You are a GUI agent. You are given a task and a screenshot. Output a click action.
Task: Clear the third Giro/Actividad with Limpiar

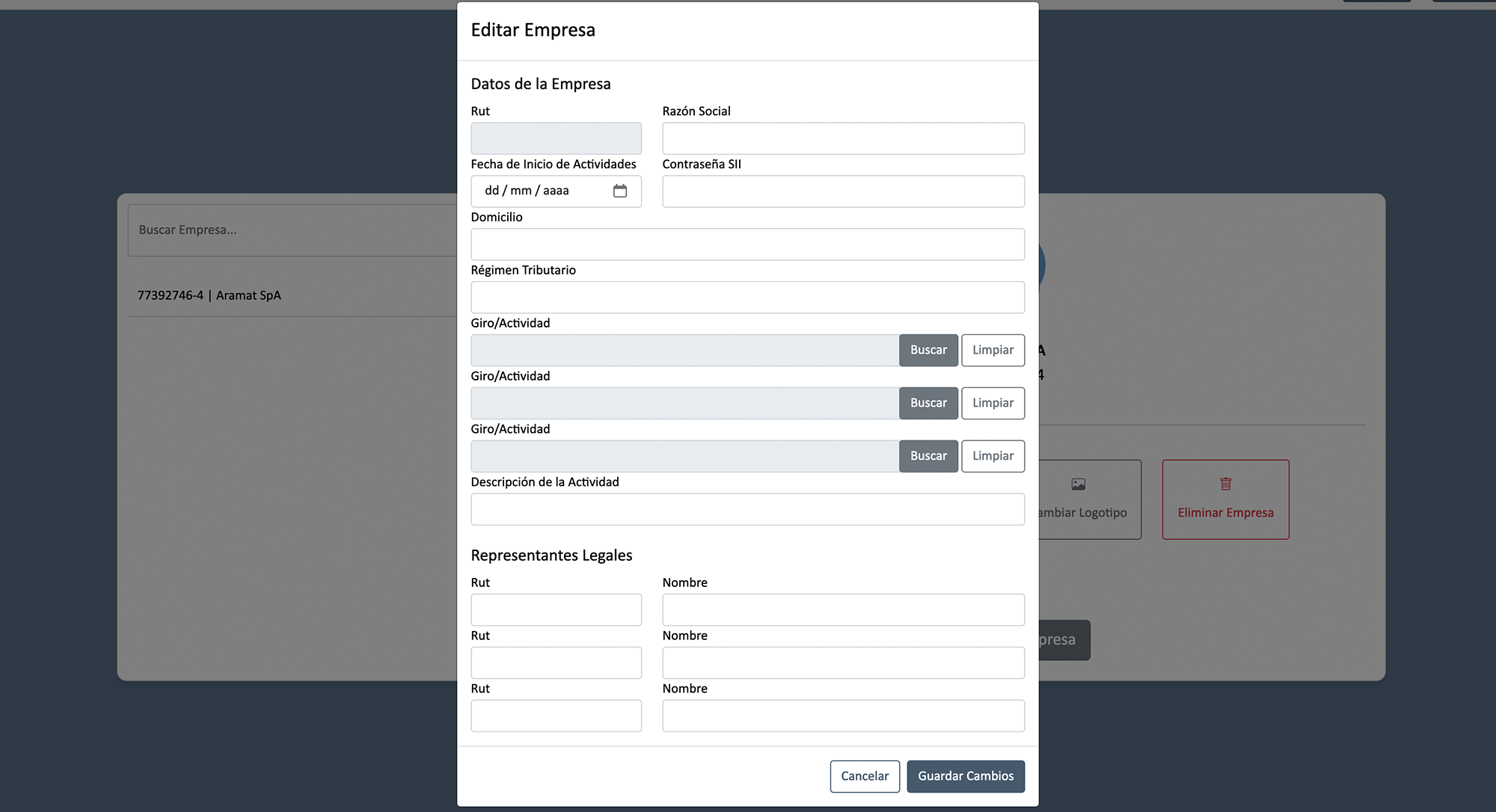click(x=993, y=456)
